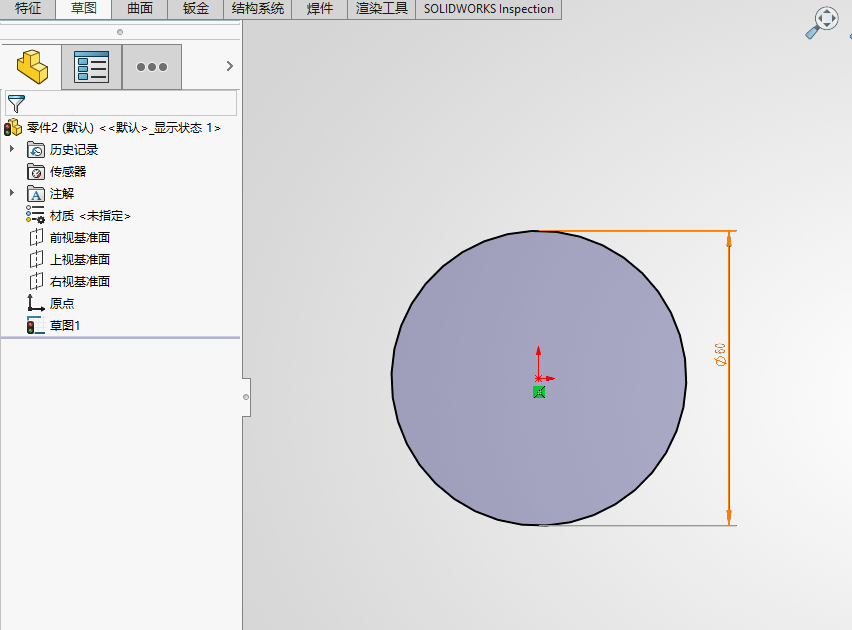Viewport: 852px width, 630px height.
Task: Open the 曲面 tab
Action: 140,9
